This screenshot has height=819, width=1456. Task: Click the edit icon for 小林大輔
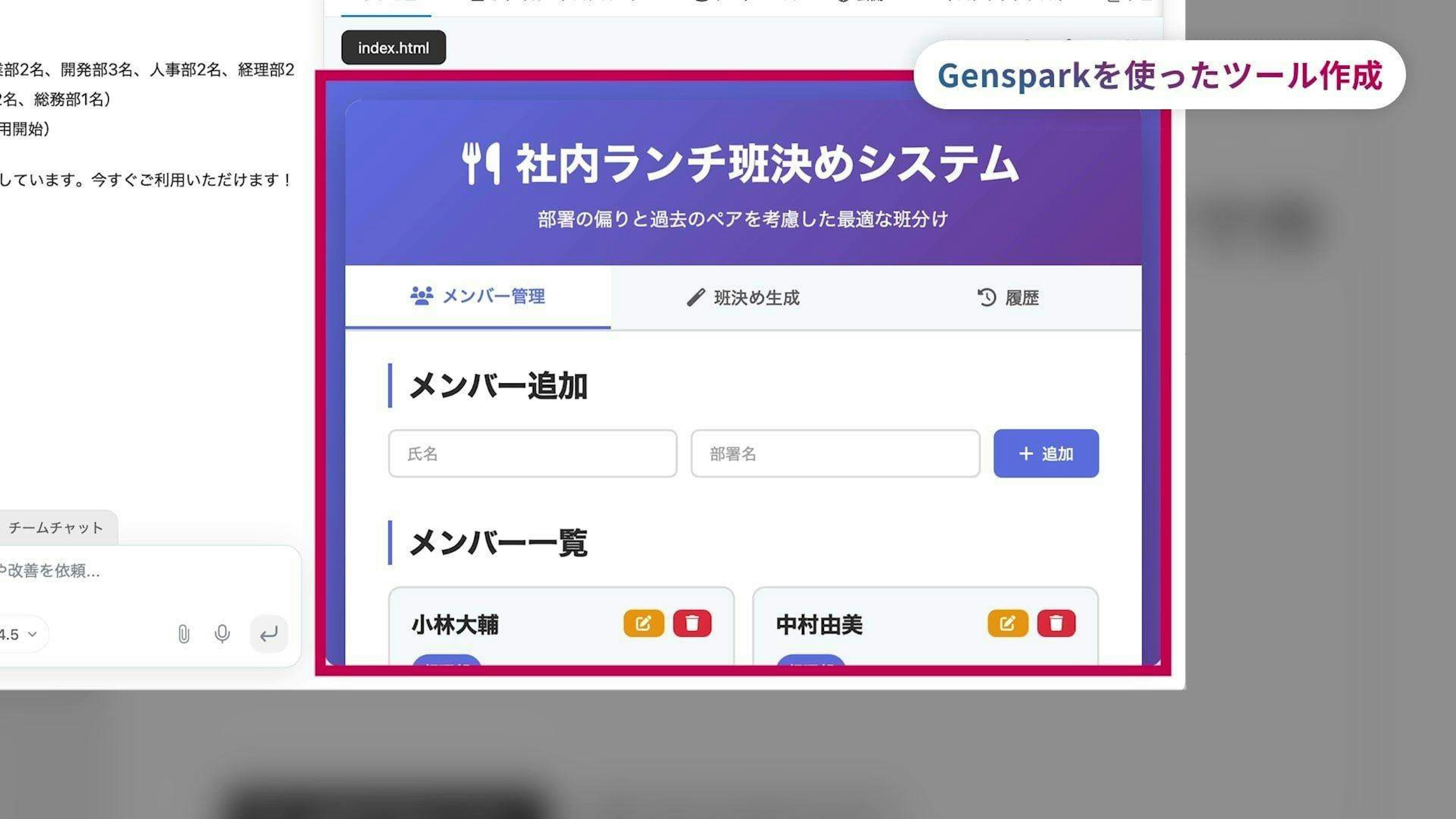click(643, 623)
